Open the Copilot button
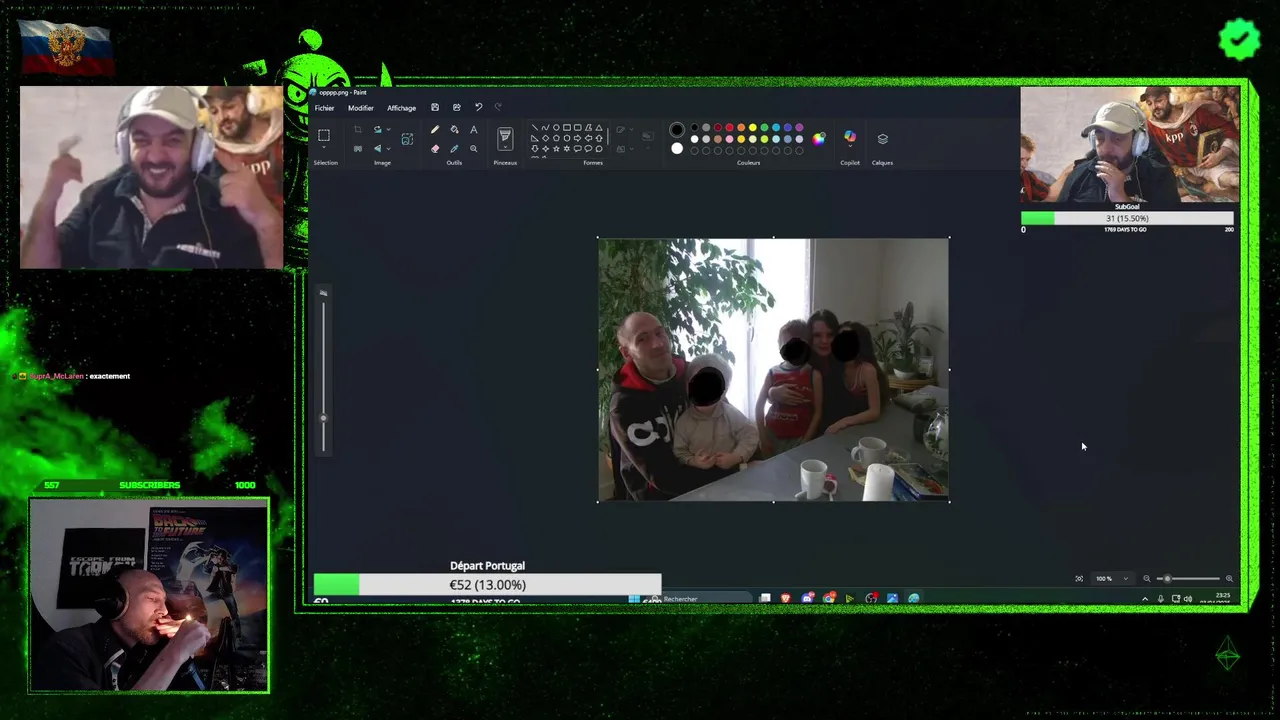 849,135
